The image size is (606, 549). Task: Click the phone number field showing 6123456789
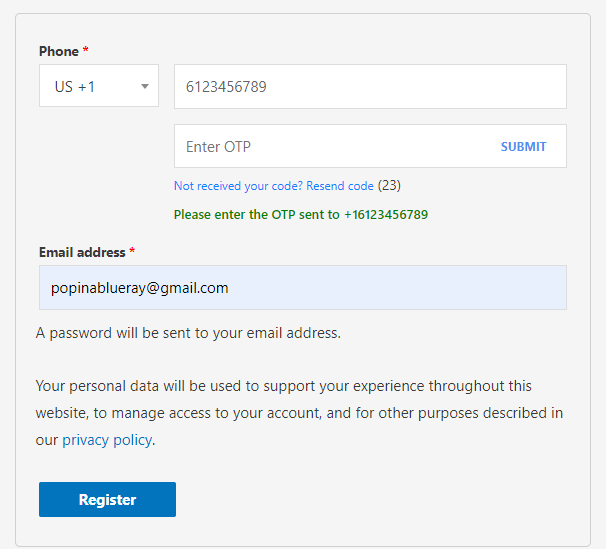pos(370,86)
